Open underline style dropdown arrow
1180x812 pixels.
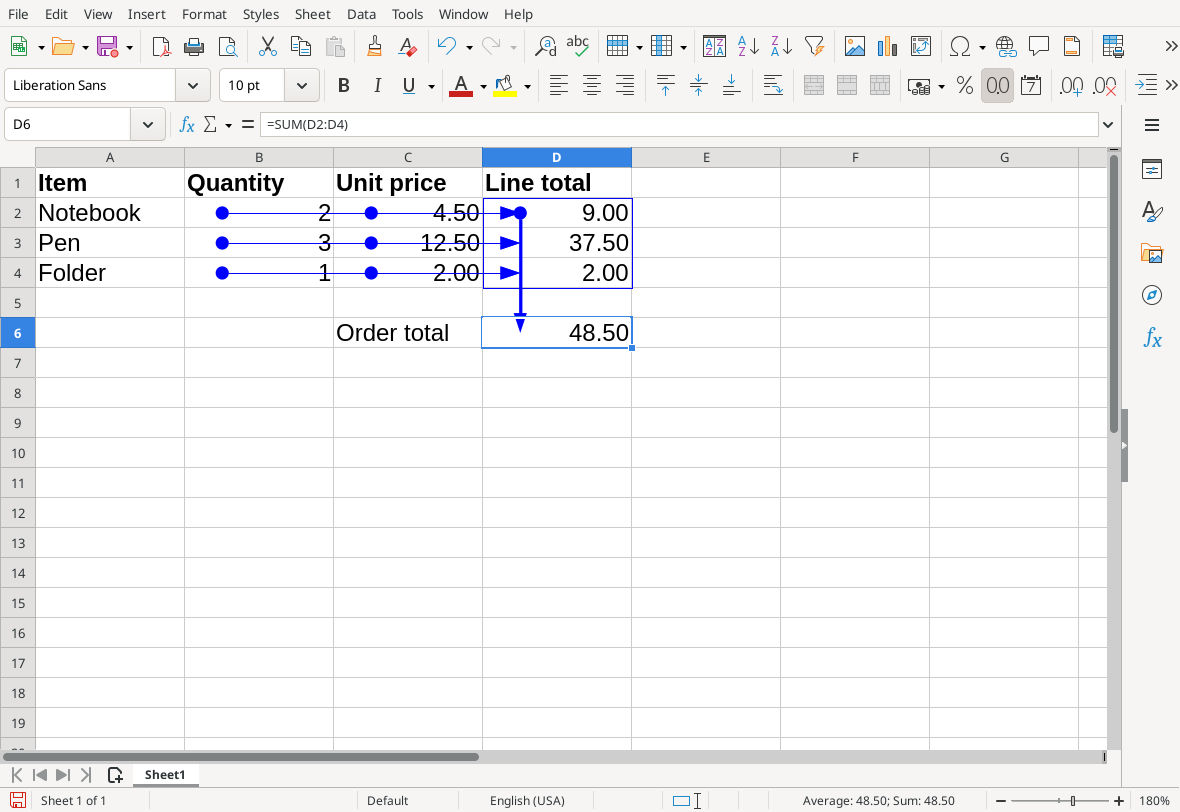(431, 87)
